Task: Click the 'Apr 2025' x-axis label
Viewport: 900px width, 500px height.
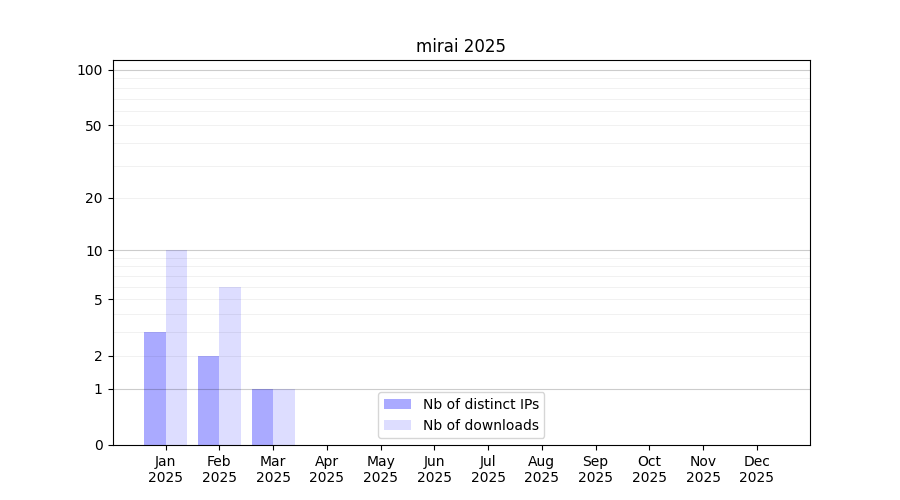Action: (327, 469)
